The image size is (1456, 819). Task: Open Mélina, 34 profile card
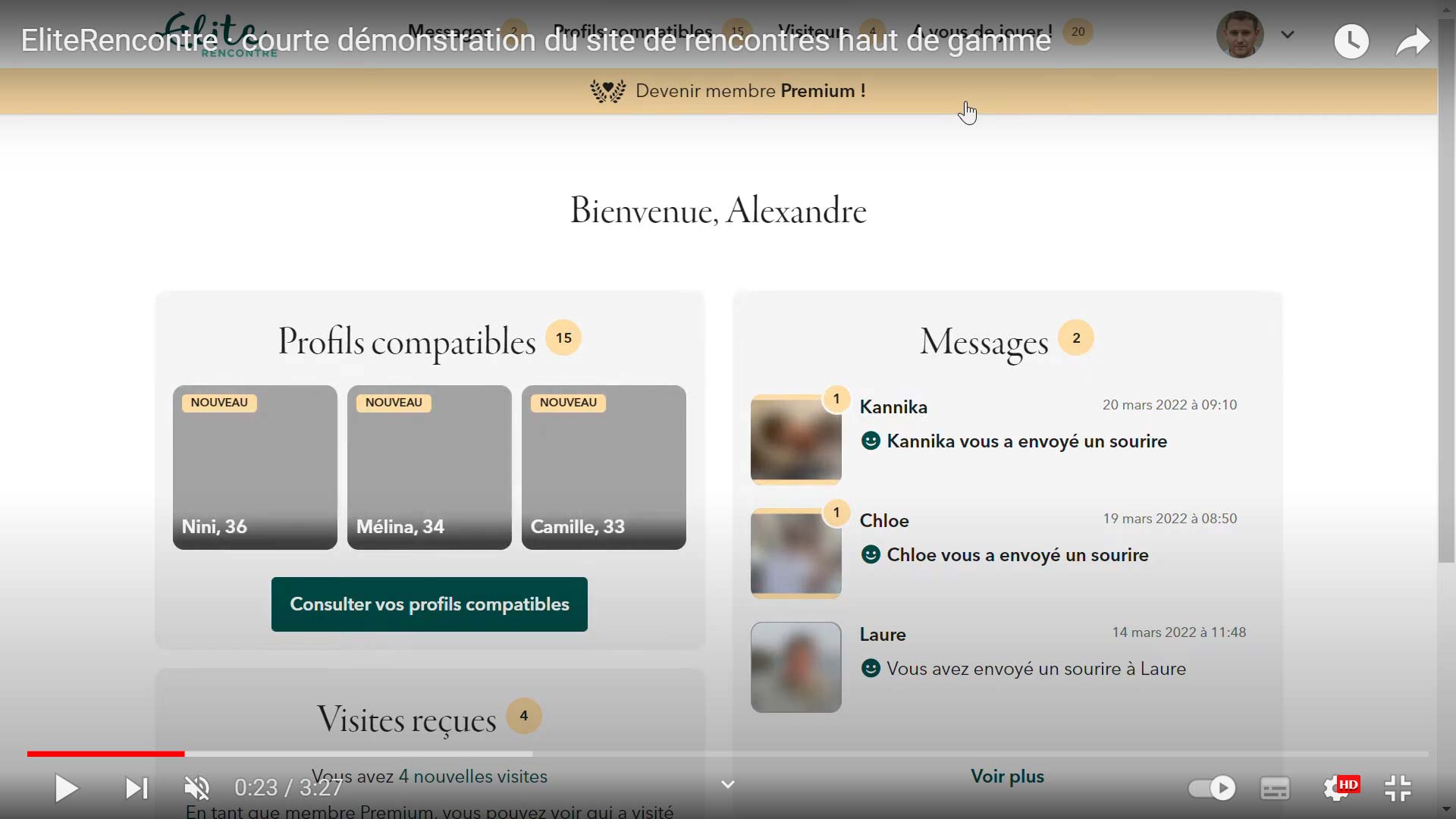429,467
